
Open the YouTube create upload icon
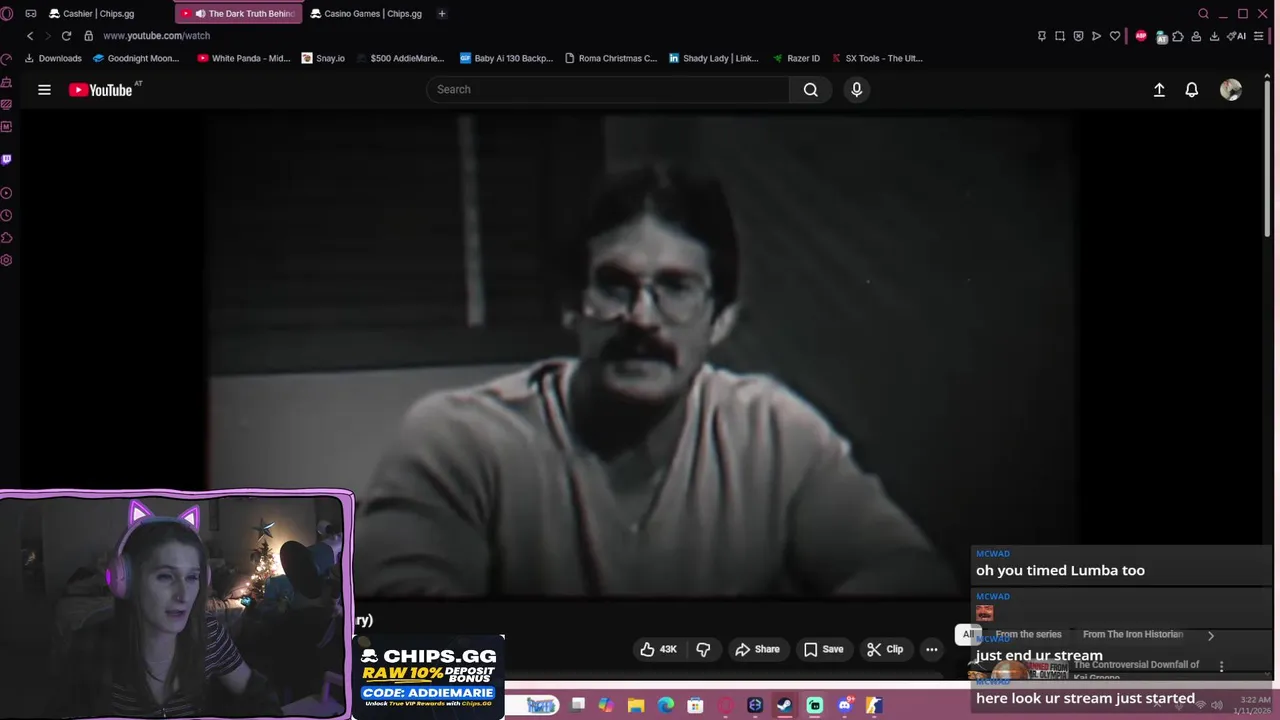pyautogui.click(x=1159, y=90)
